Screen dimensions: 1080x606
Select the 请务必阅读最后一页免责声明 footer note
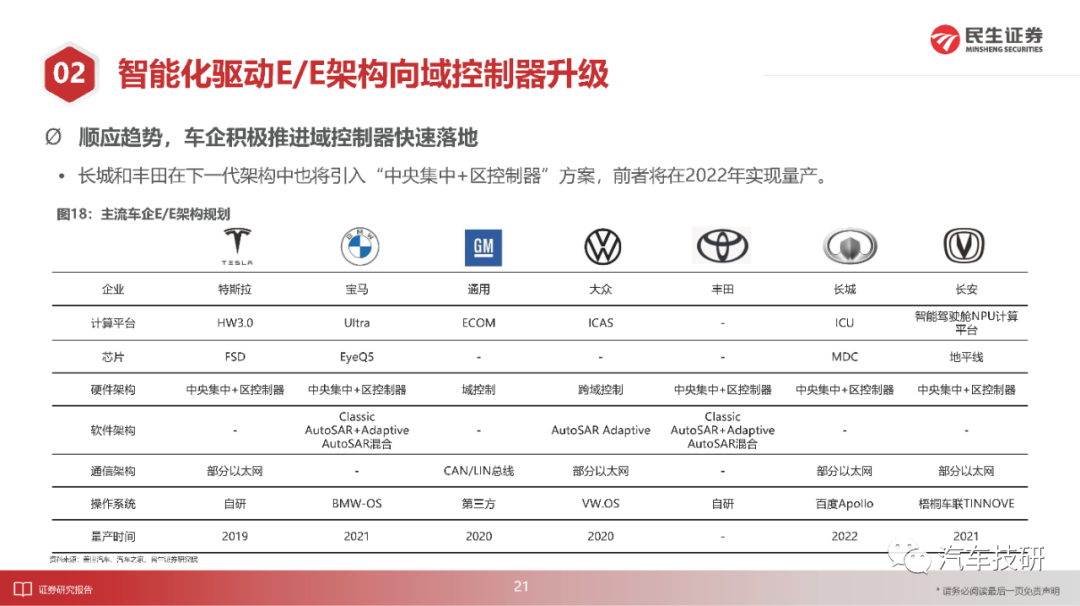(x=998, y=591)
